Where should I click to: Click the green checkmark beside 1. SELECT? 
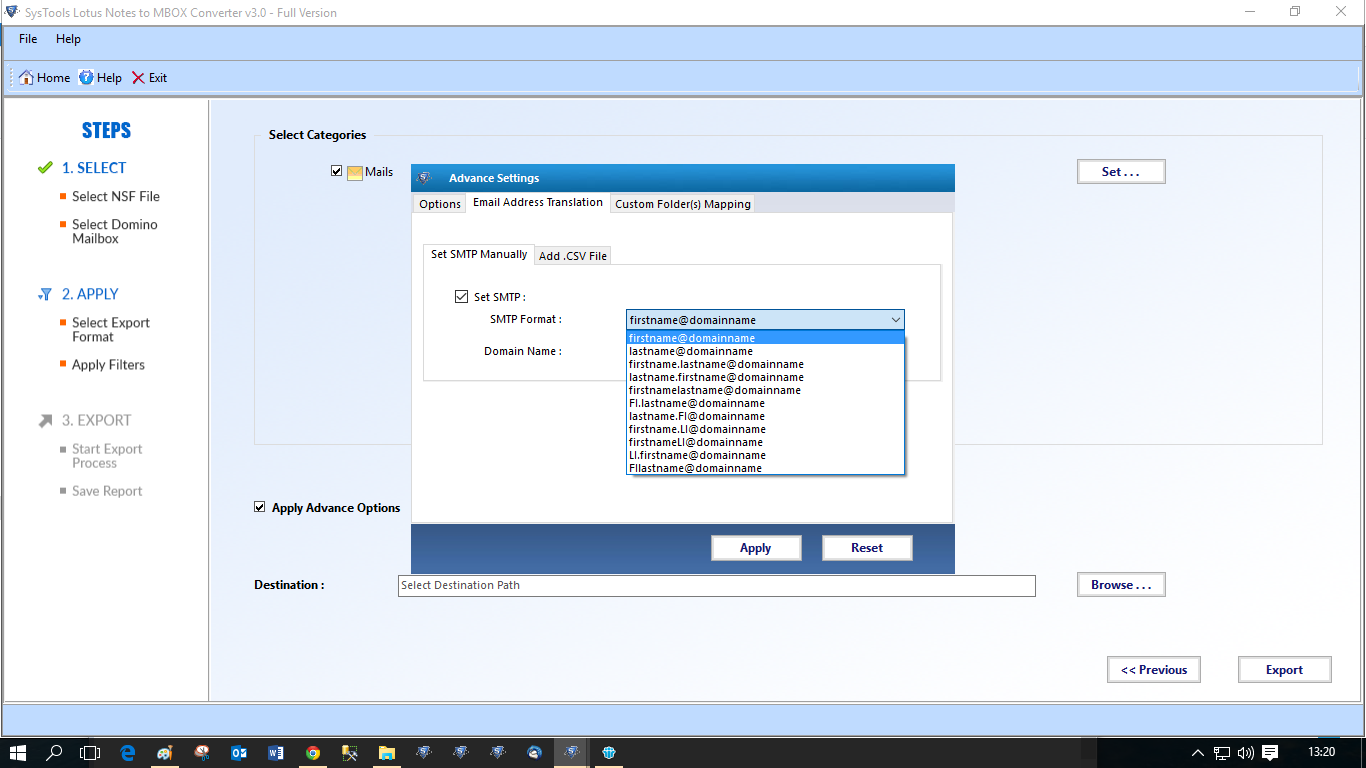pyautogui.click(x=45, y=168)
